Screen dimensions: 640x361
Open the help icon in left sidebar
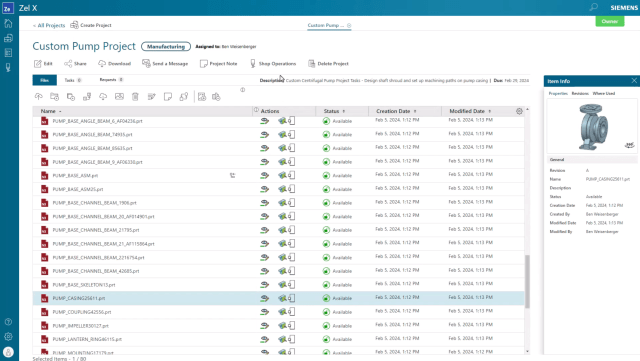(8, 322)
